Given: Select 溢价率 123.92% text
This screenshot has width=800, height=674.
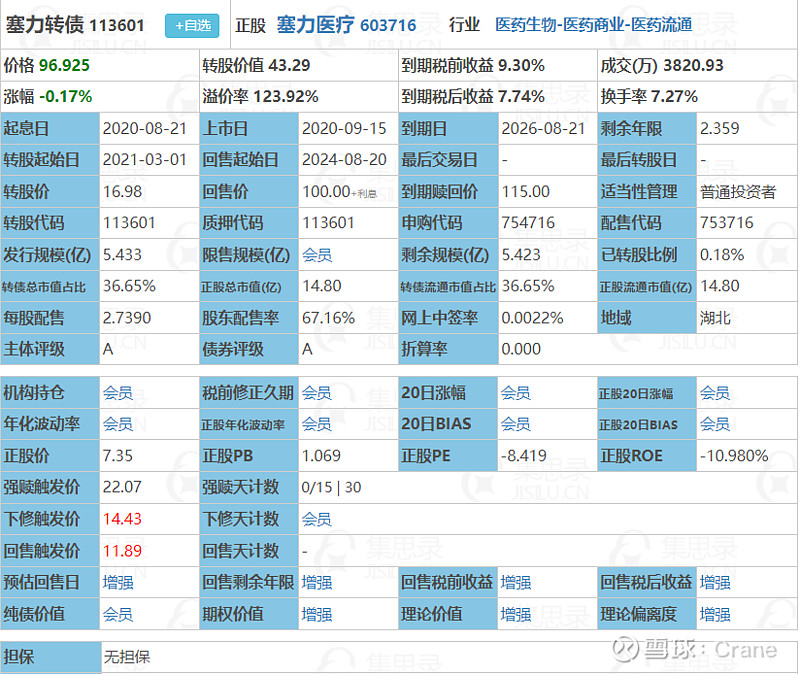Looking at the screenshot, I should click(260, 96).
